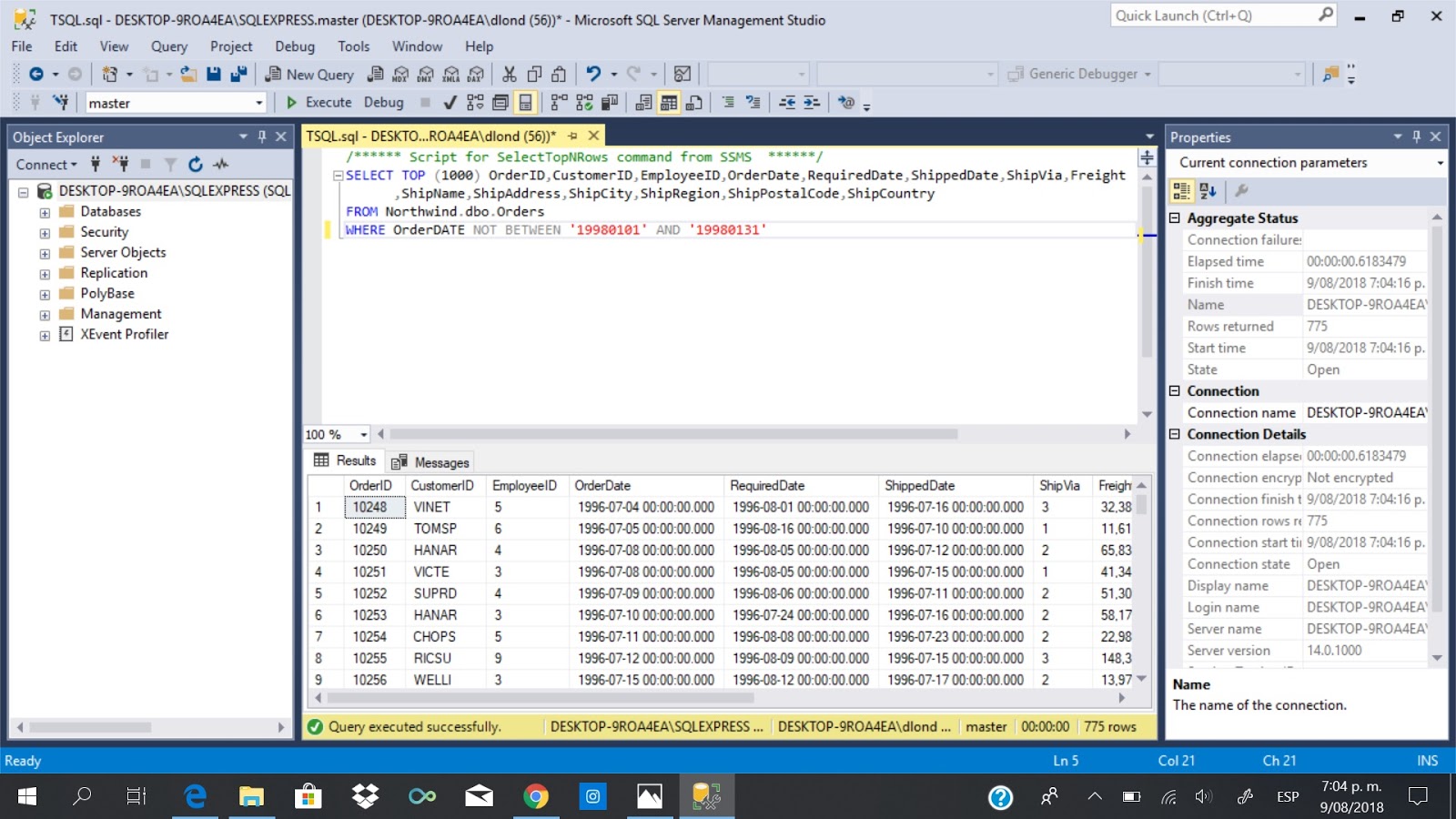Expand the Databases node
This screenshot has width=1456, height=819.
coord(44,211)
